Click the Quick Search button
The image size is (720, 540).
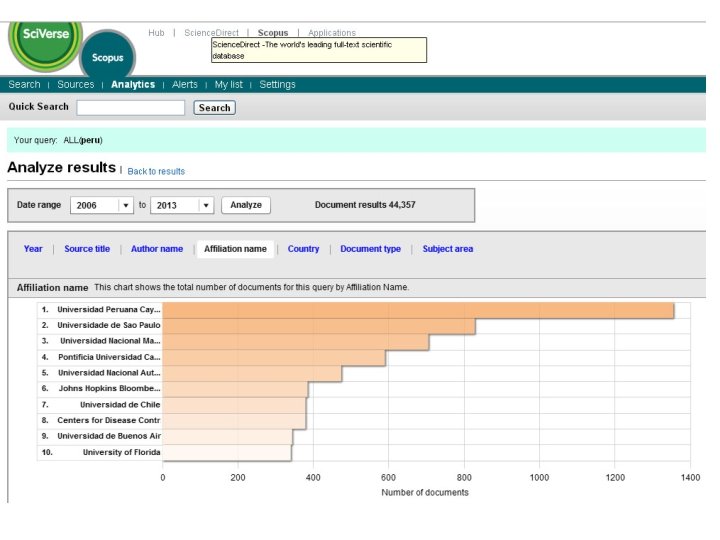point(214,108)
